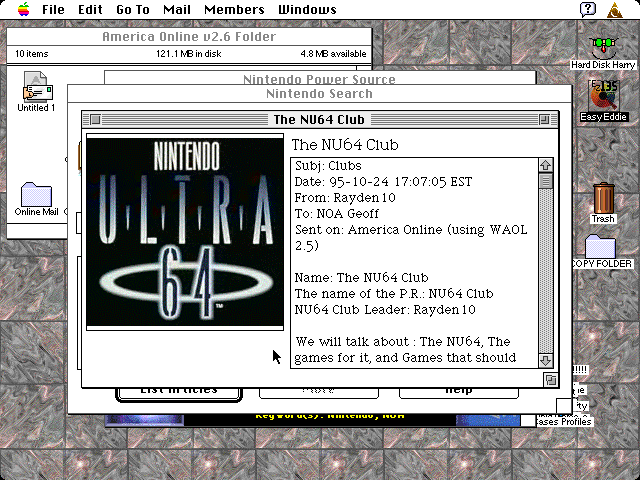Screen dimensions: 640x480
Task: Click the scroll up arrow in message text
Action: point(546,165)
